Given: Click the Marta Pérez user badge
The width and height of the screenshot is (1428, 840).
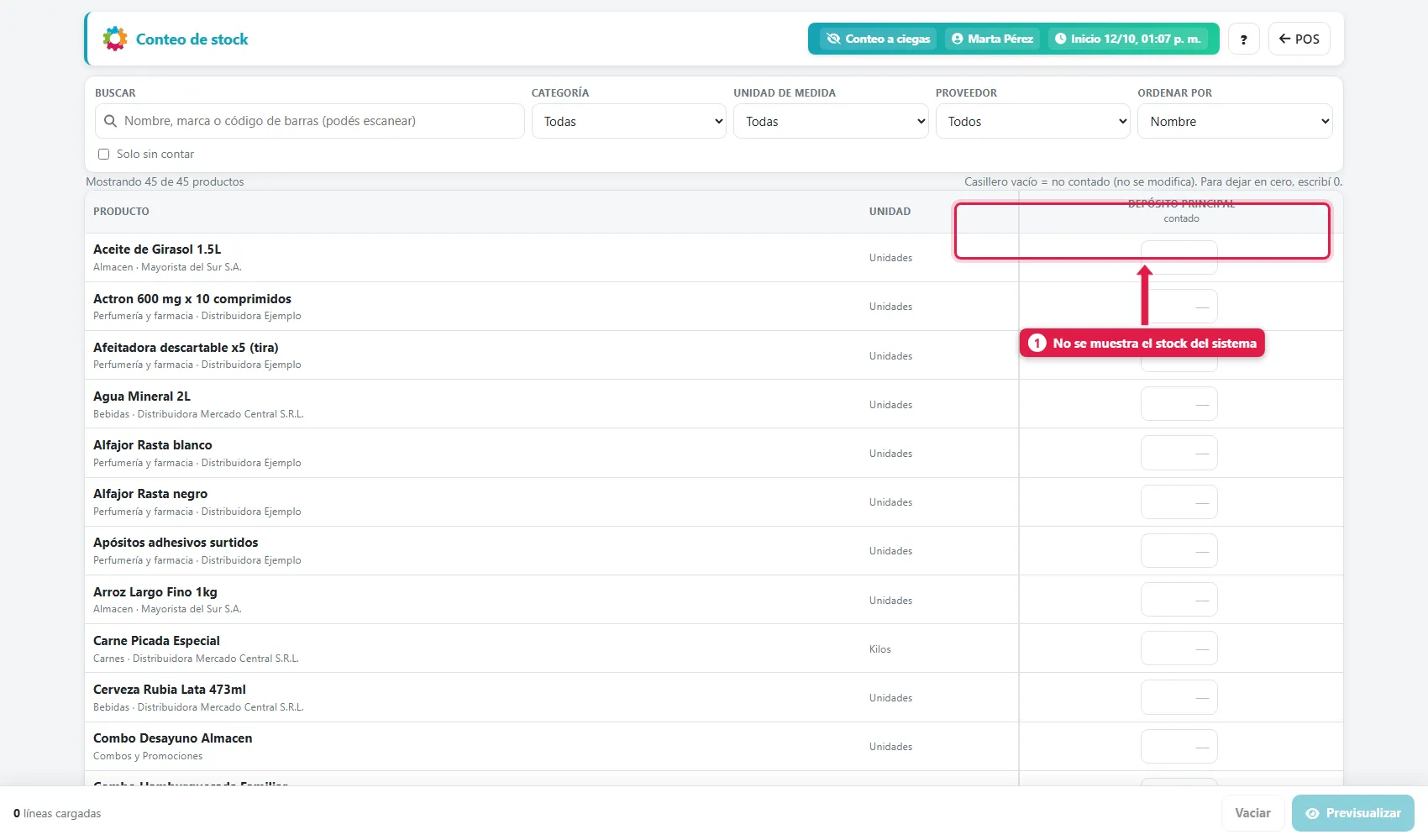Looking at the screenshot, I should 992,39.
